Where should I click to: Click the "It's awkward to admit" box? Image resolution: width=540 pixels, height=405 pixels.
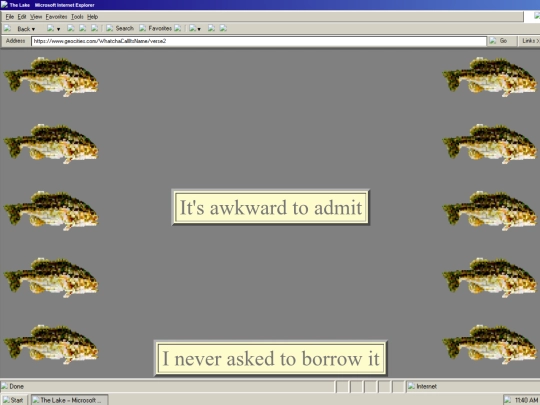point(271,208)
